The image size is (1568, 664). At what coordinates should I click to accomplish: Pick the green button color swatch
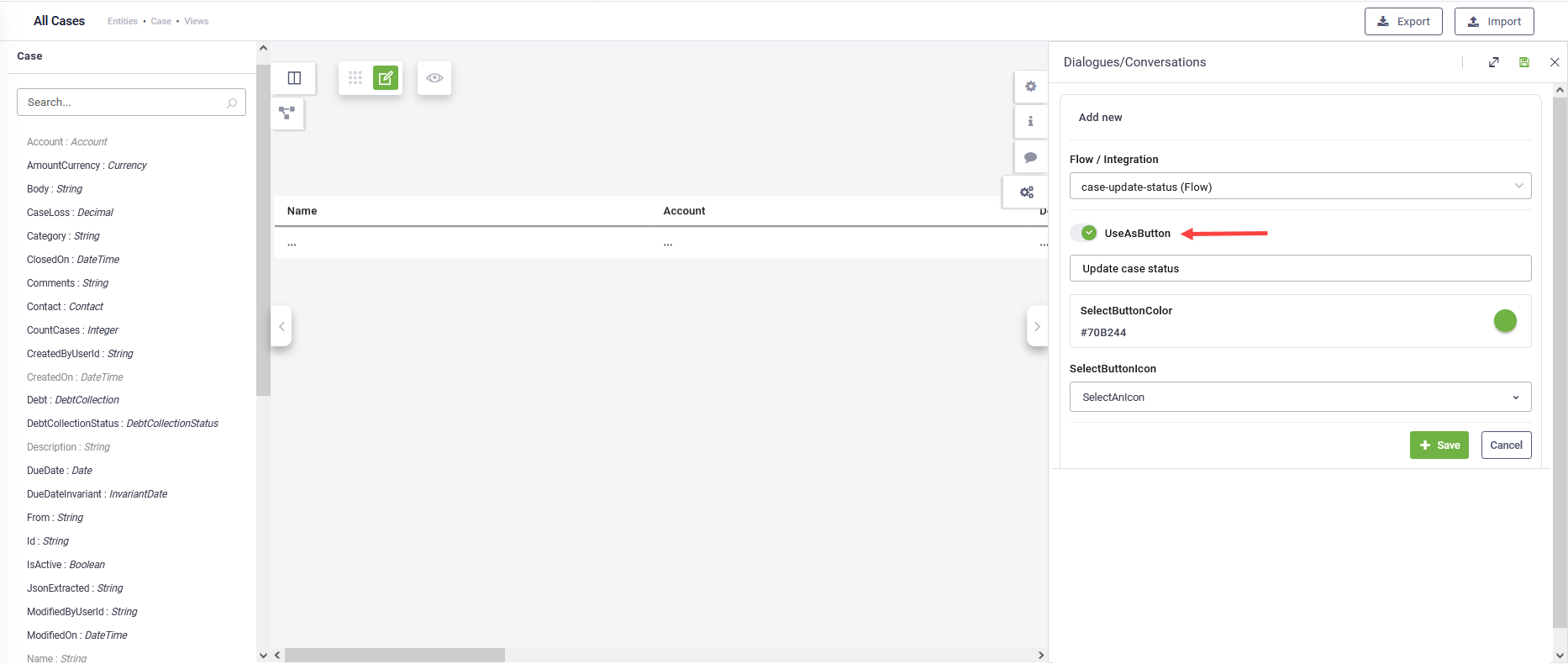[1505, 320]
